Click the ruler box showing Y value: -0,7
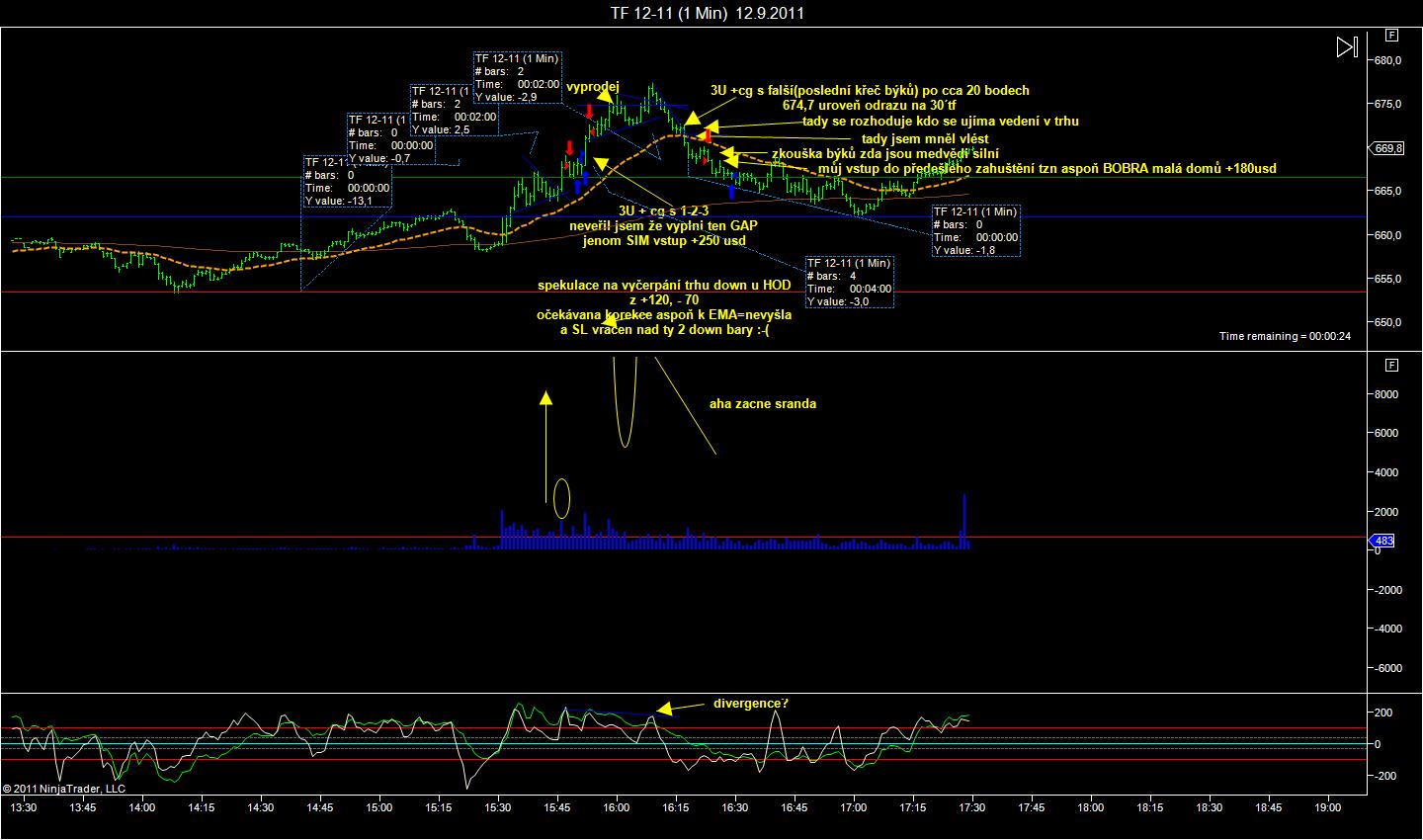The width and height of the screenshot is (1423, 840). click(x=390, y=138)
